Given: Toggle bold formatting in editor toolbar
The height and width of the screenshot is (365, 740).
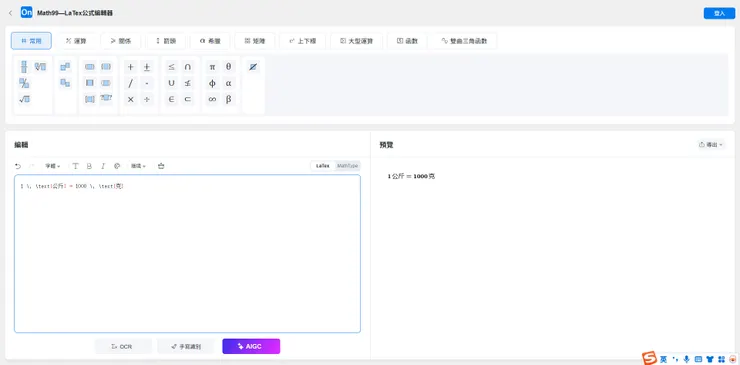Looking at the screenshot, I should pos(89,166).
